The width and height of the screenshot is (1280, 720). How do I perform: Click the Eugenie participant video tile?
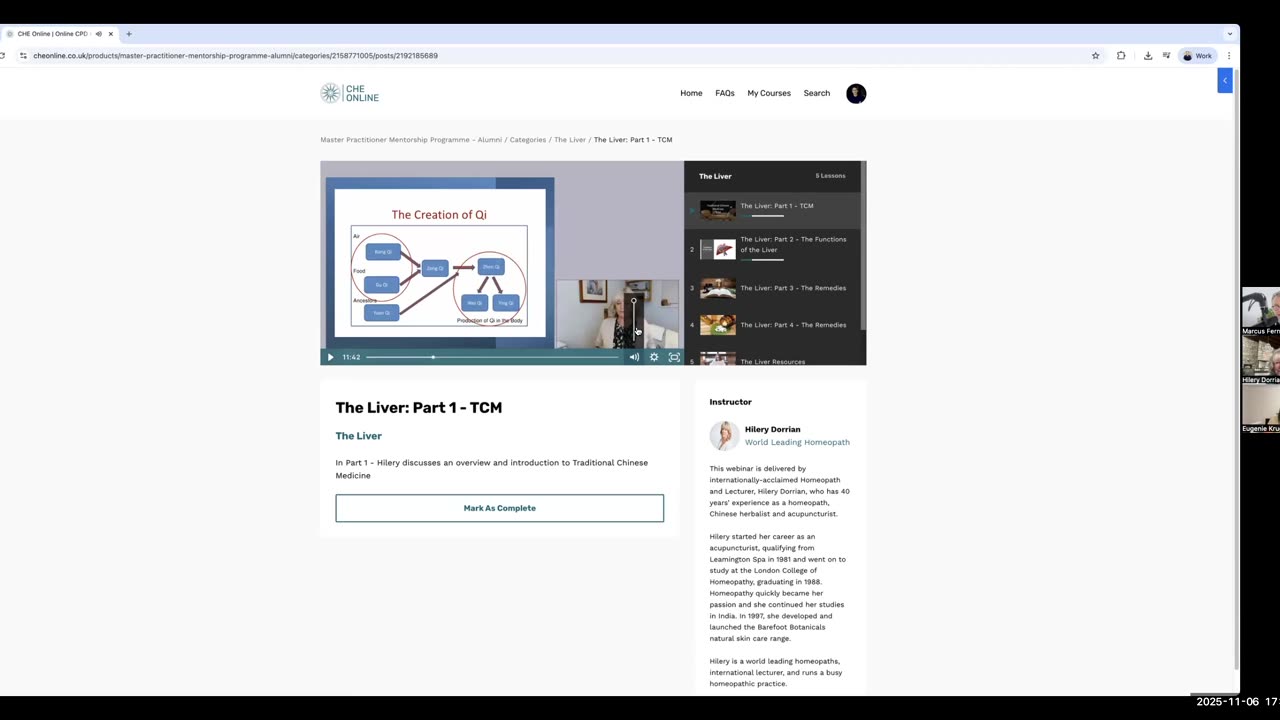pos(1261,409)
